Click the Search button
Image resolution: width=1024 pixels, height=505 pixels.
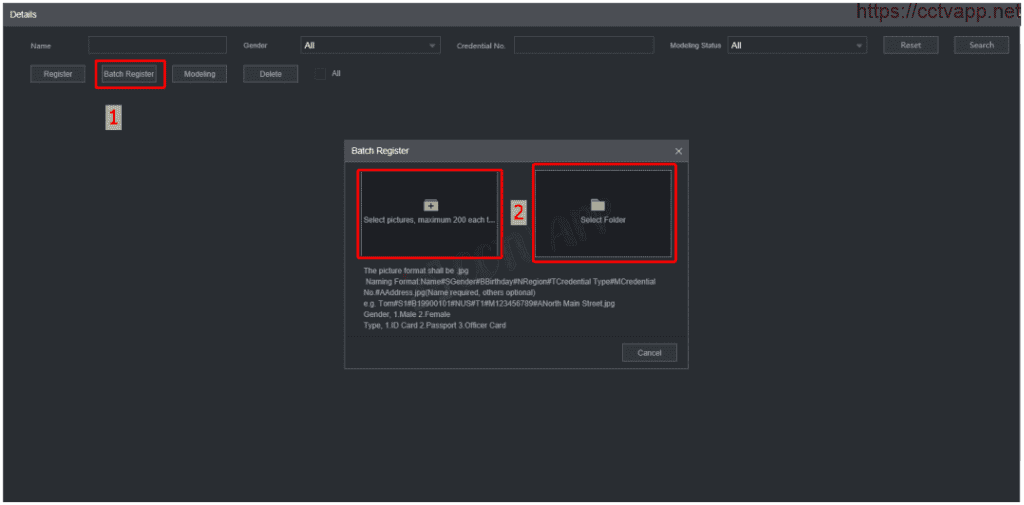[981, 45]
